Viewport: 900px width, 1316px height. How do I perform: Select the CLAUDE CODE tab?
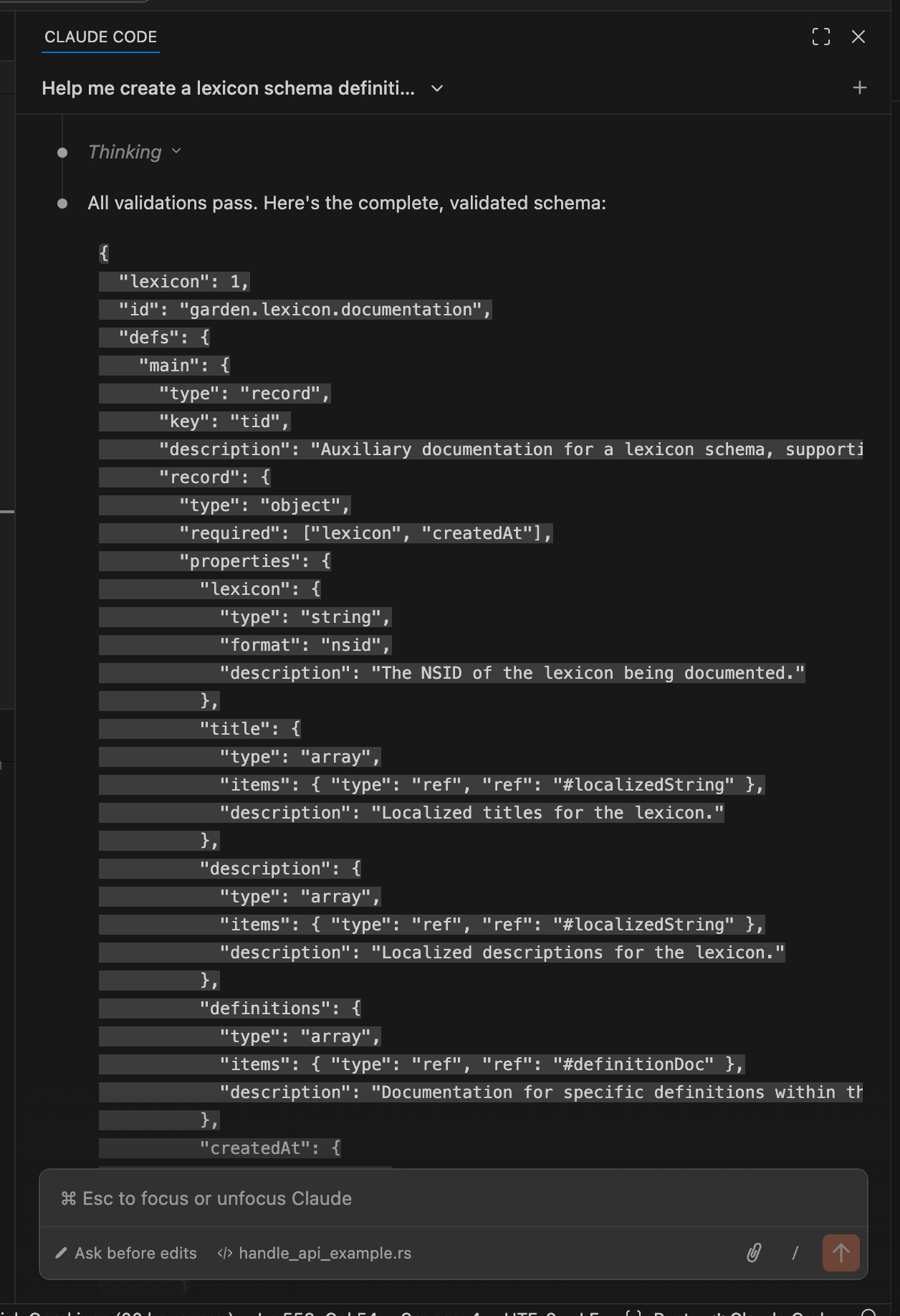tap(100, 37)
